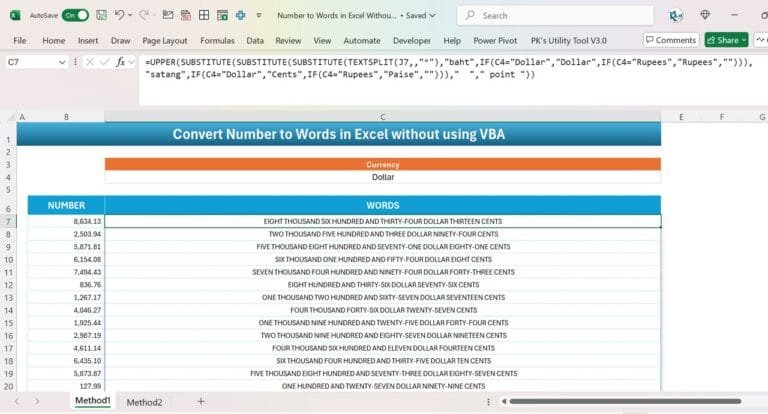Image resolution: width=768 pixels, height=414 pixels.
Task: Select column C header
Action: 382,117
